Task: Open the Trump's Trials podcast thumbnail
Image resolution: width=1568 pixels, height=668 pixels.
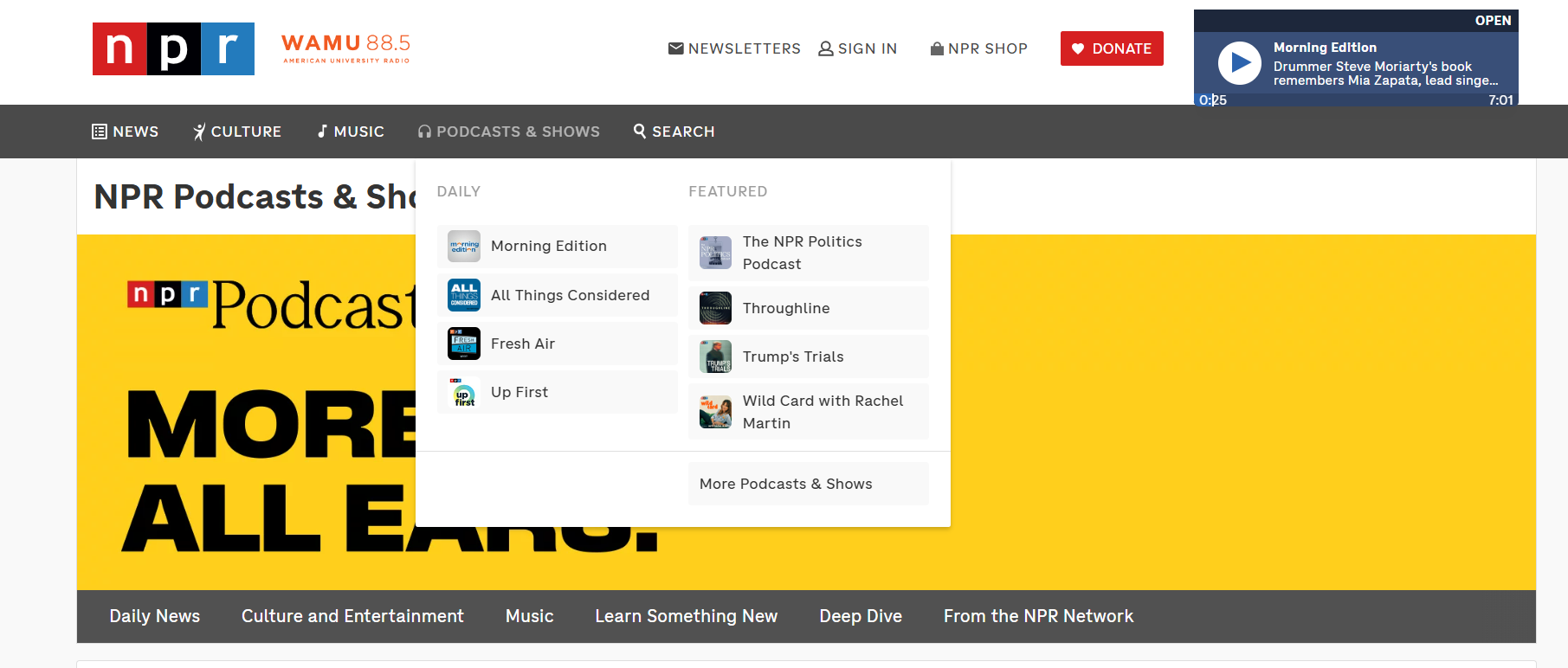Action: (x=715, y=356)
